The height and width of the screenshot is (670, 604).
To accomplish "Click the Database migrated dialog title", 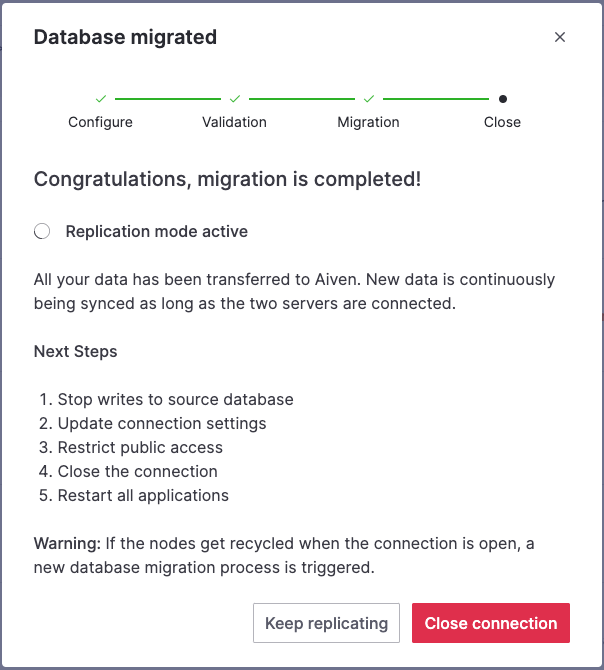I will point(125,38).
